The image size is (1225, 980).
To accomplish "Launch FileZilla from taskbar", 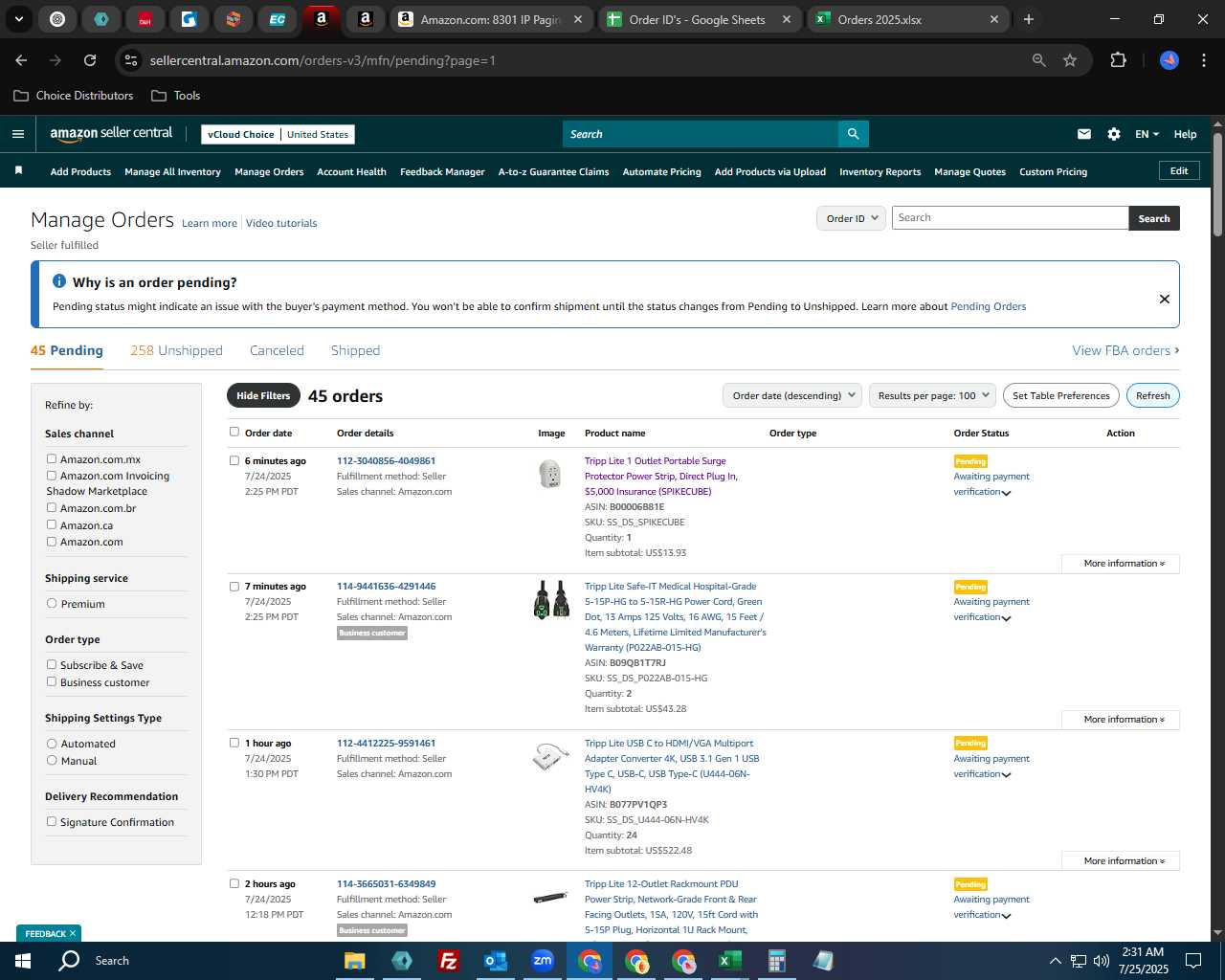I will pyautogui.click(x=448, y=960).
